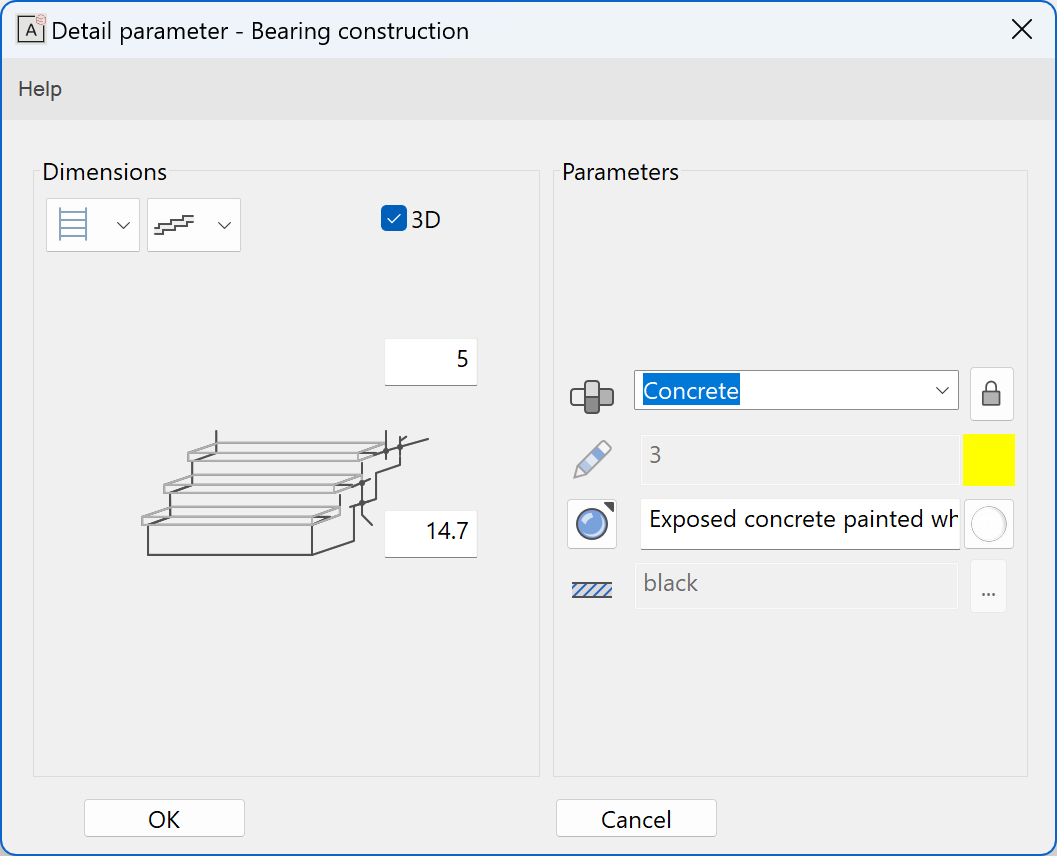Confirm settings with the OK button
The image size is (1057, 856).
[163, 818]
